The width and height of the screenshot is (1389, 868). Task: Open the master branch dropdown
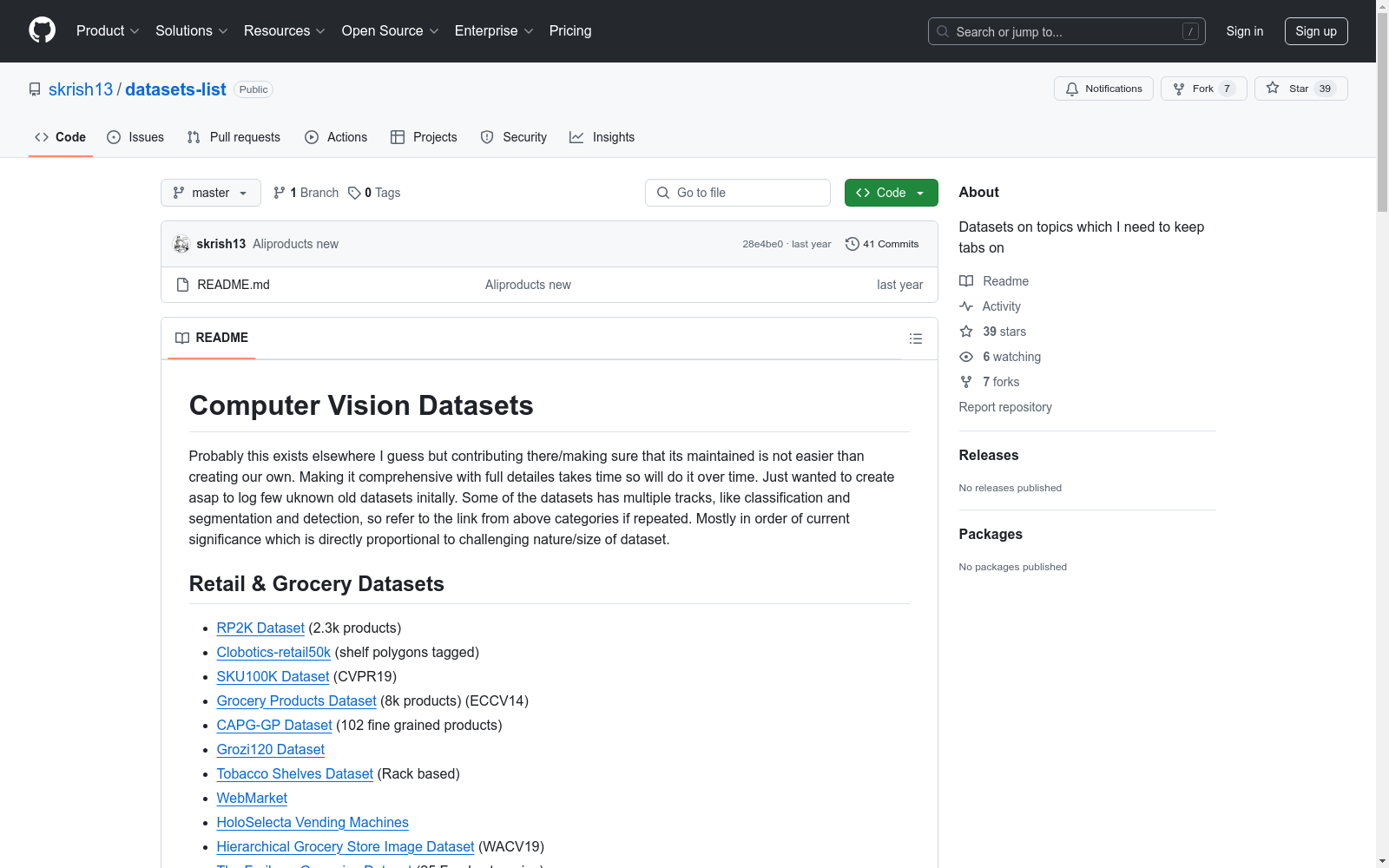211,193
